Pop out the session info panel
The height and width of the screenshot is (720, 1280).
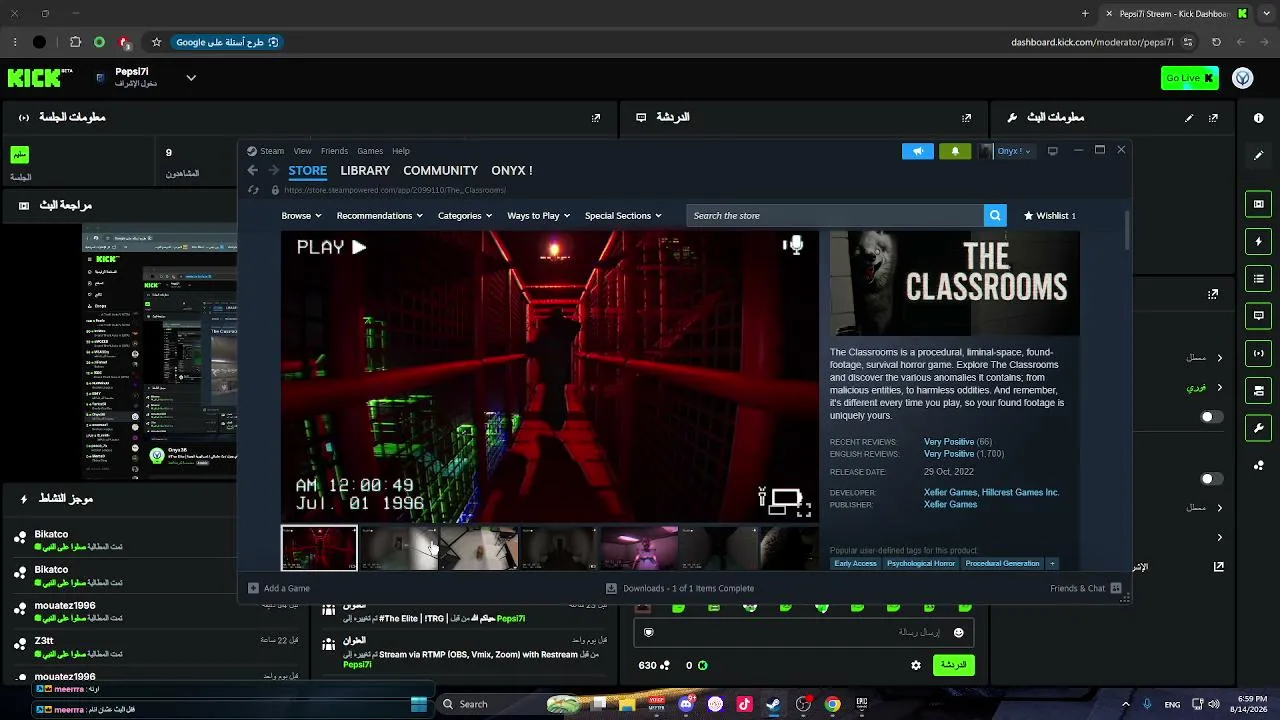(596, 117)
